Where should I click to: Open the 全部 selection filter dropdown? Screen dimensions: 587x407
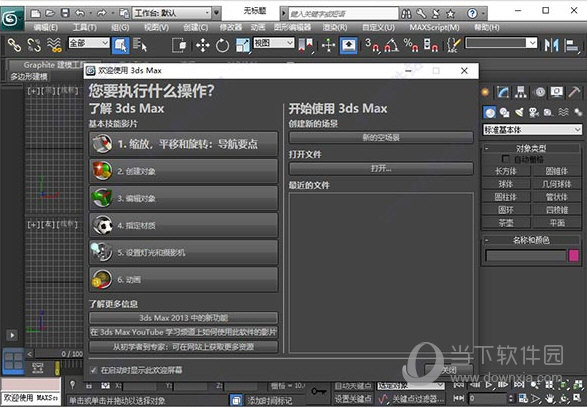(89, 43)
